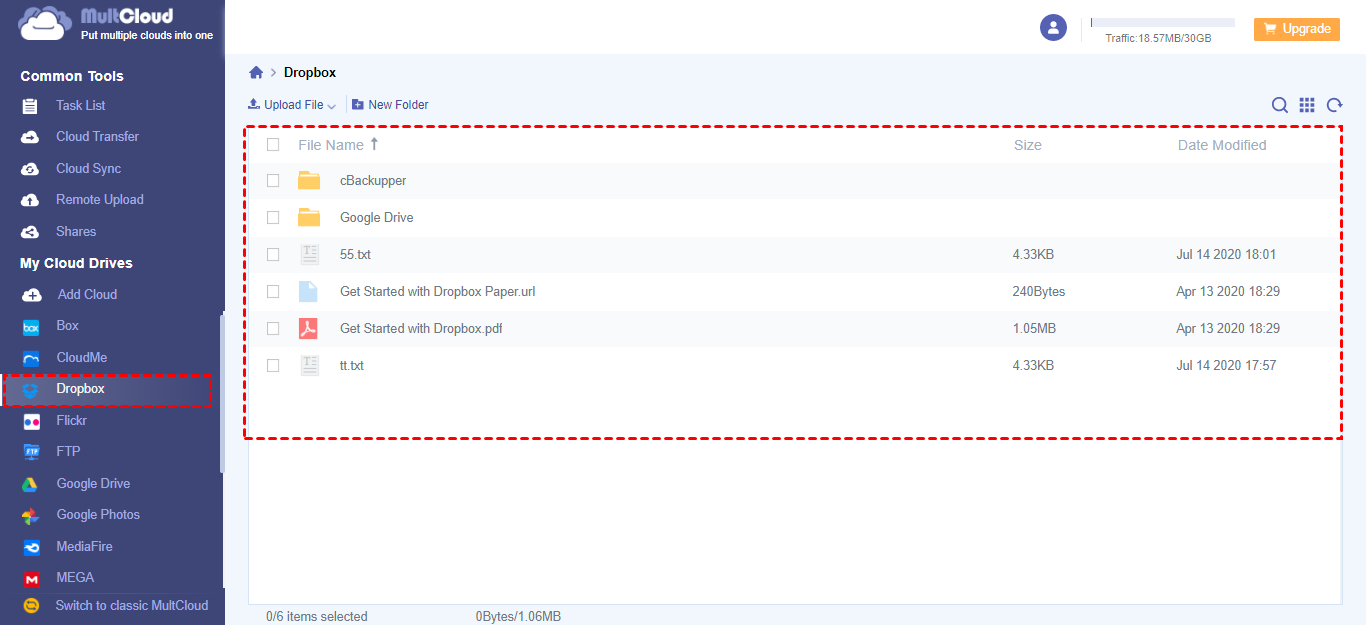Open Shares in sidebar

tap(76, 232)
